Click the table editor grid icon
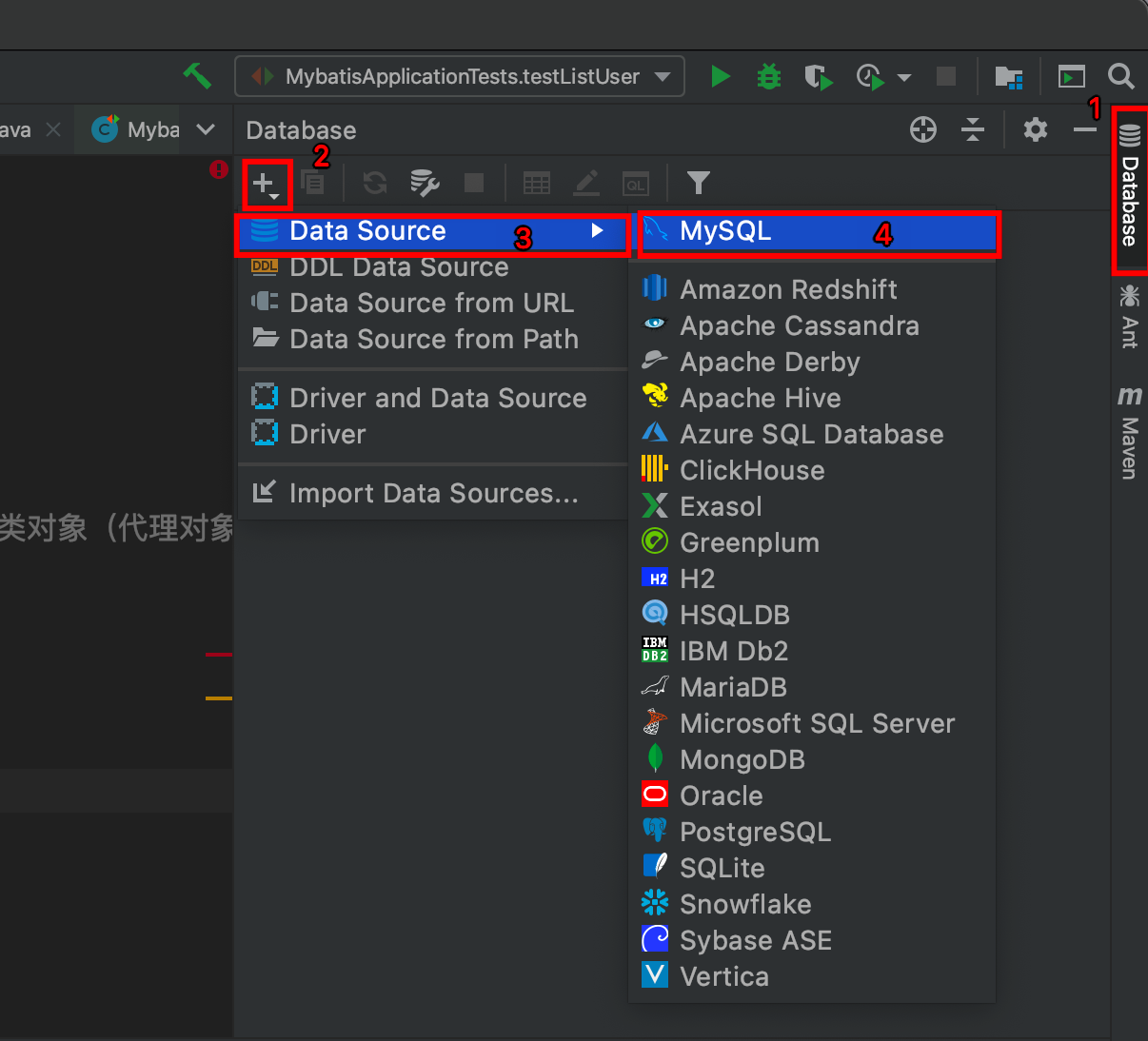 click(x=537, y=183)
